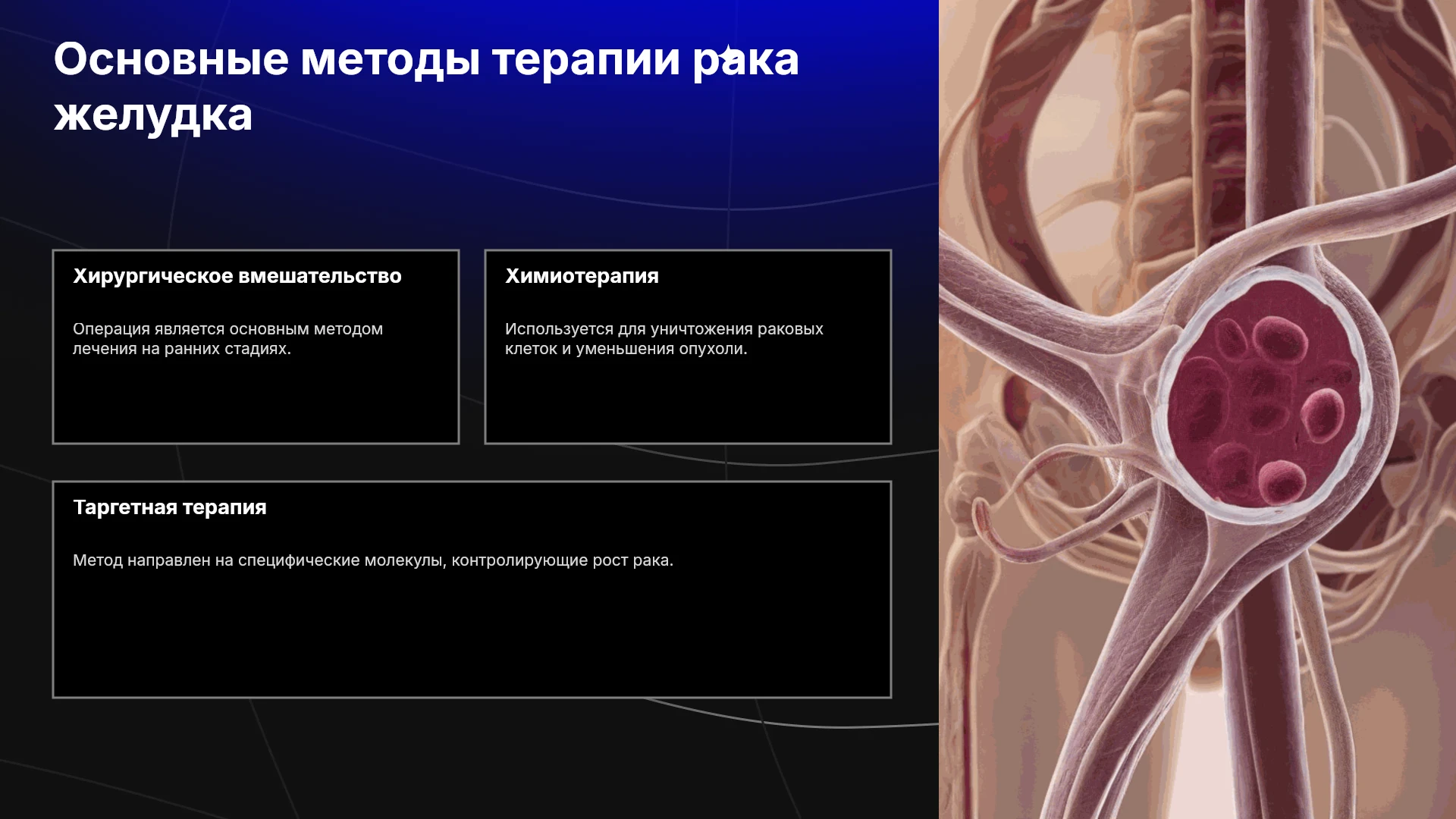The width and height of the screenshot is (1456, 819).
Task: Click the curved line beneath Таргетная терапия card
Action: click(796, 720)
